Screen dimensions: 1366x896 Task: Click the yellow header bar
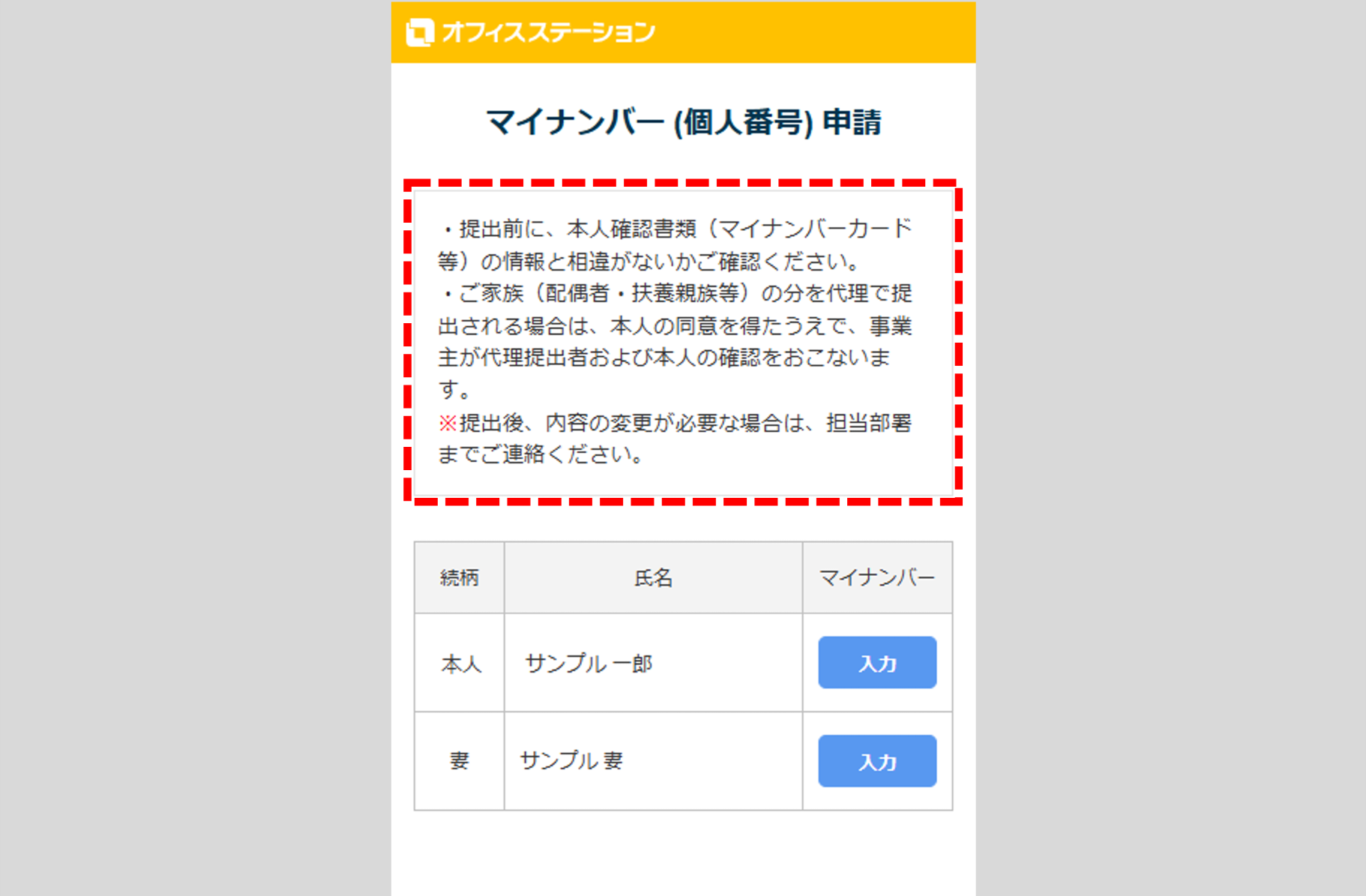683,32
